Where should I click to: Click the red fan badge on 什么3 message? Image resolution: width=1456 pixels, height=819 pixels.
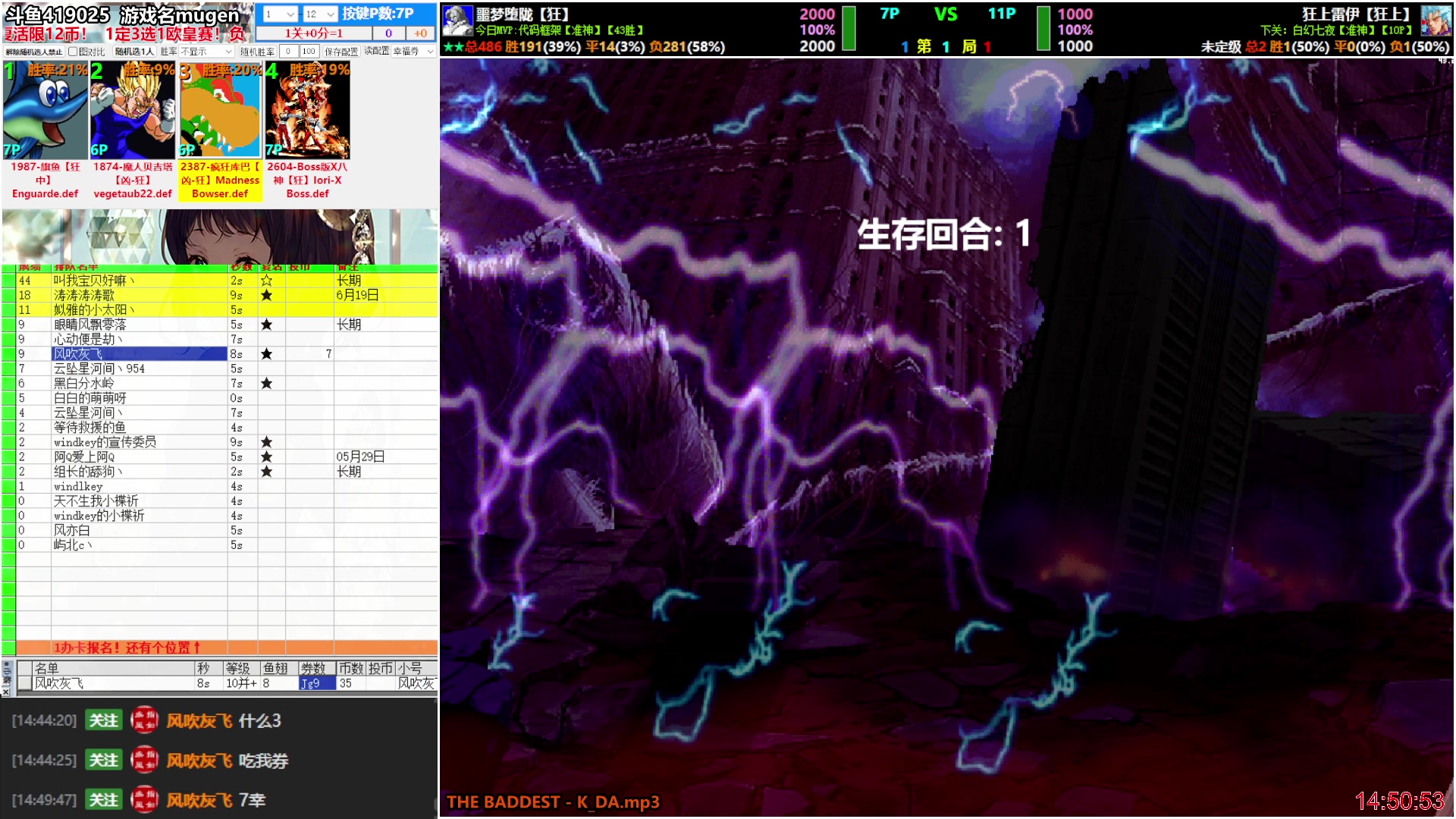144,720
